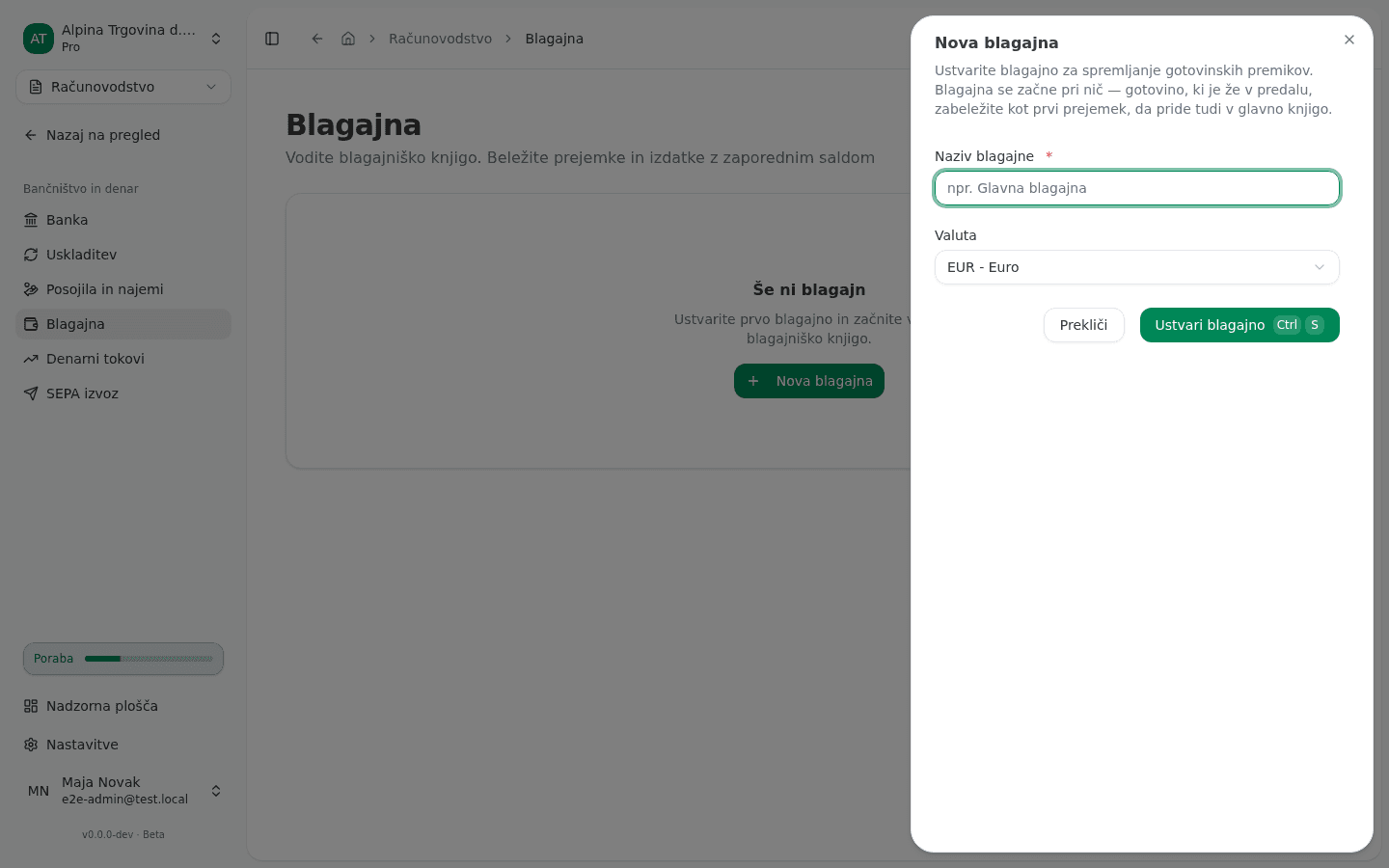Open Uskladitev in the sidebar
The height and width of the screenshot is (868, 1389).
pyautogui.click(x=123, y=255)
